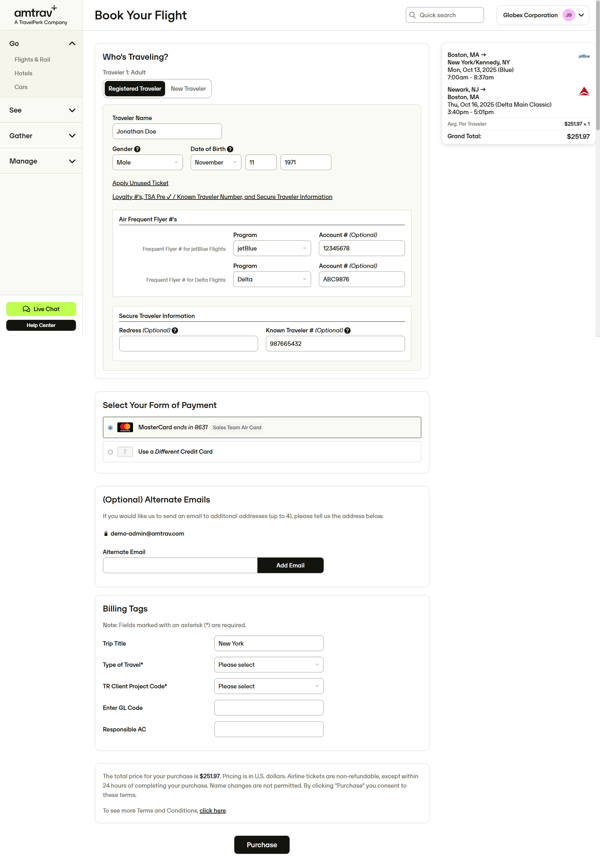Screen dimensions: 600x866
Task: Select Use a Different Credit Card option
Action: click(x=110, y=452)
